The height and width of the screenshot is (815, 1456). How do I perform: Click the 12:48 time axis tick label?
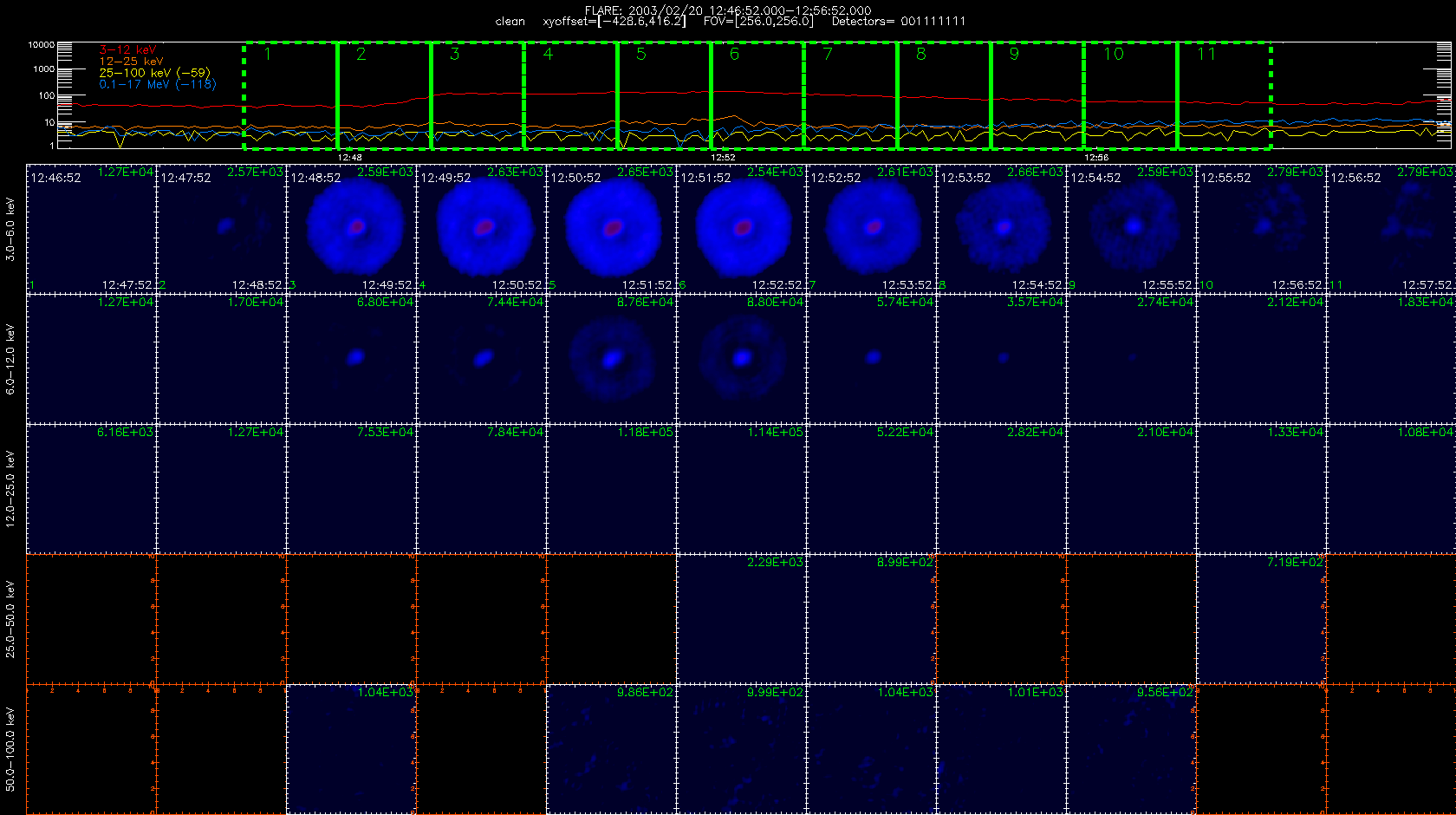tap(350, 158)
